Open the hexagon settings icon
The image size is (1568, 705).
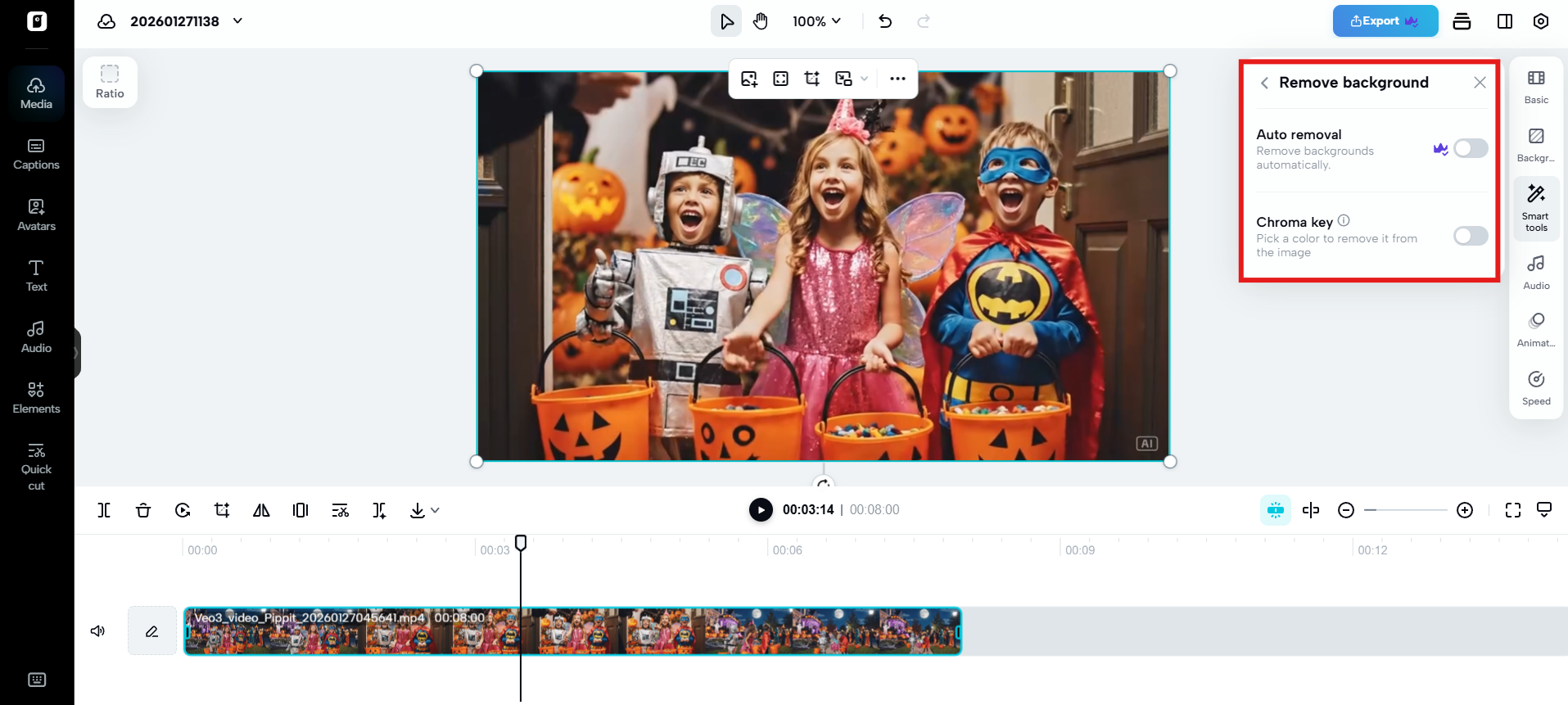[x=1541, y=21]
